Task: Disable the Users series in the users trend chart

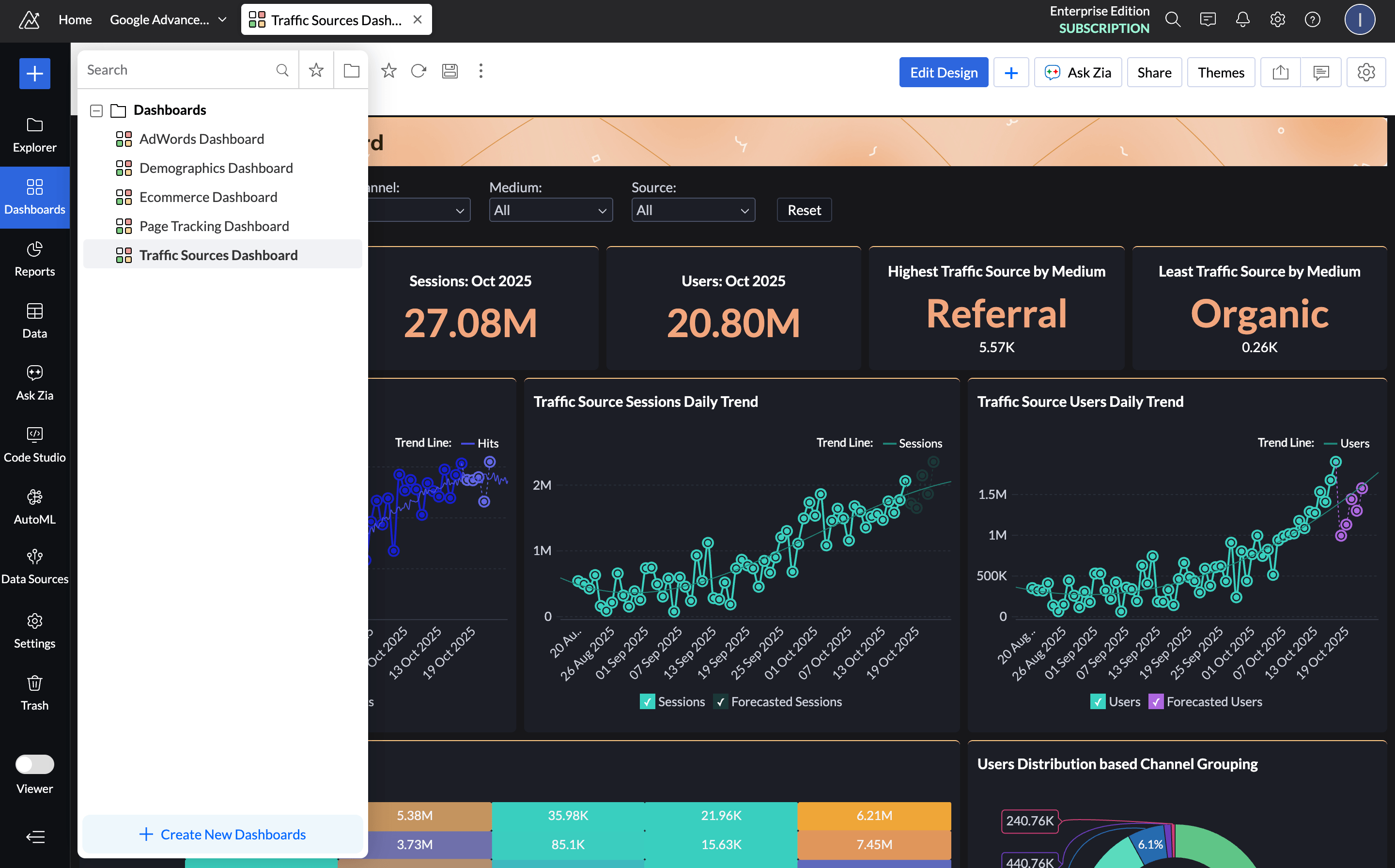Action: click(x=1097, y=701)
